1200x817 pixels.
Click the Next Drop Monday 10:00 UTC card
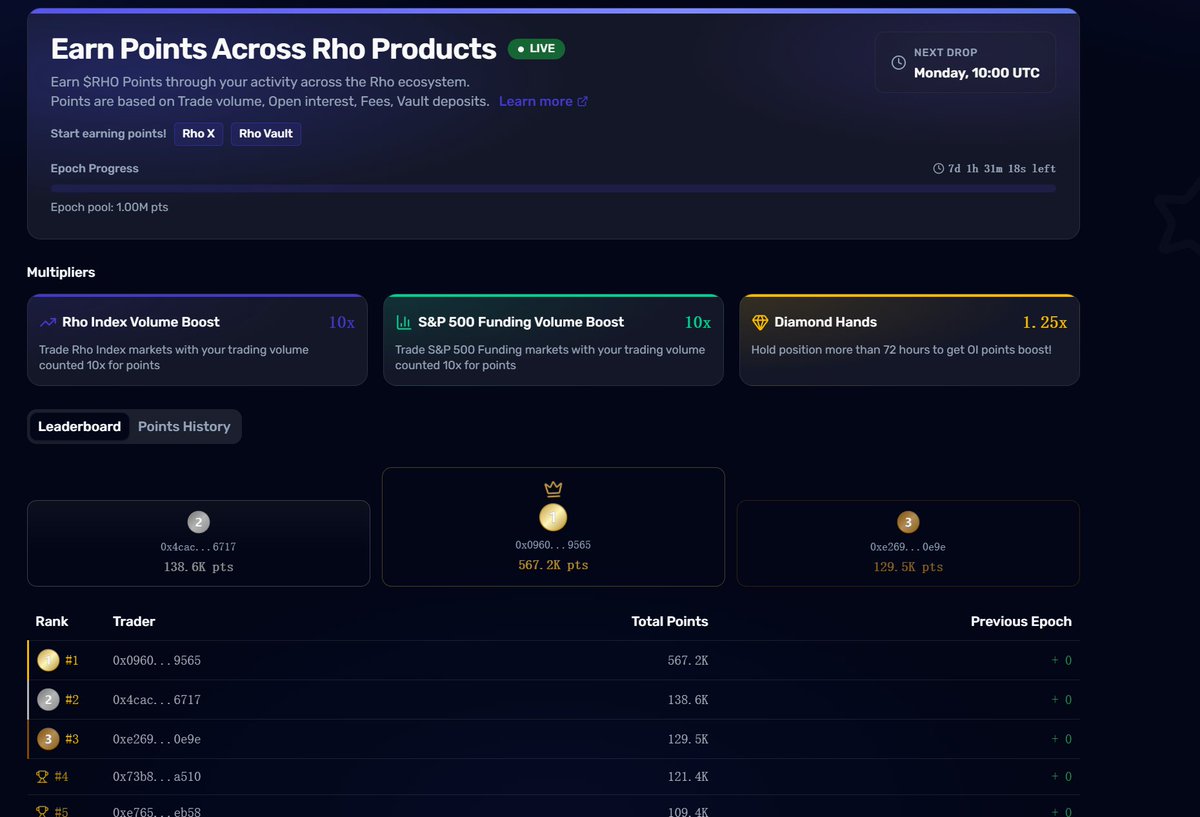point(965,62)
